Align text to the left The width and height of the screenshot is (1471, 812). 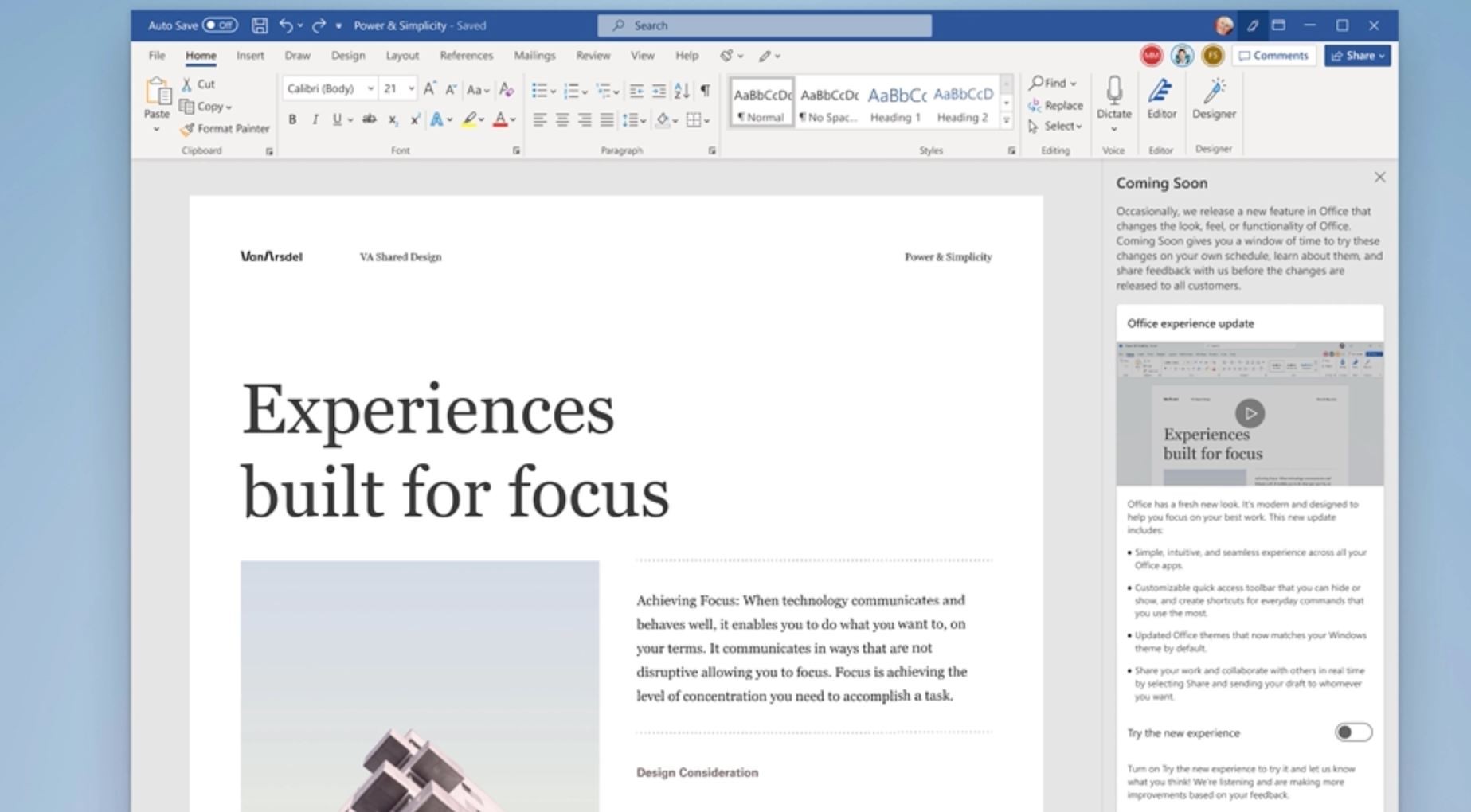[x=539, y=119]
